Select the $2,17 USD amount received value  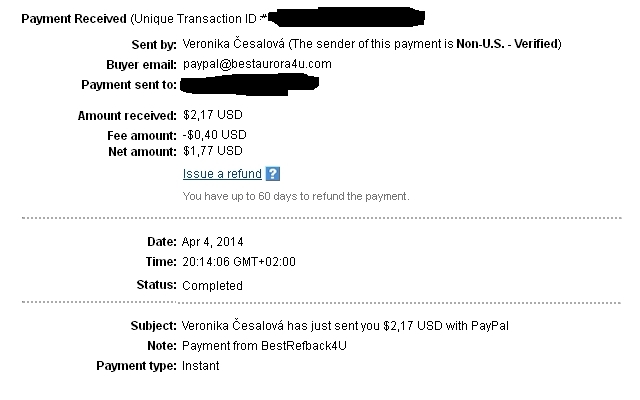coord(213,115)
